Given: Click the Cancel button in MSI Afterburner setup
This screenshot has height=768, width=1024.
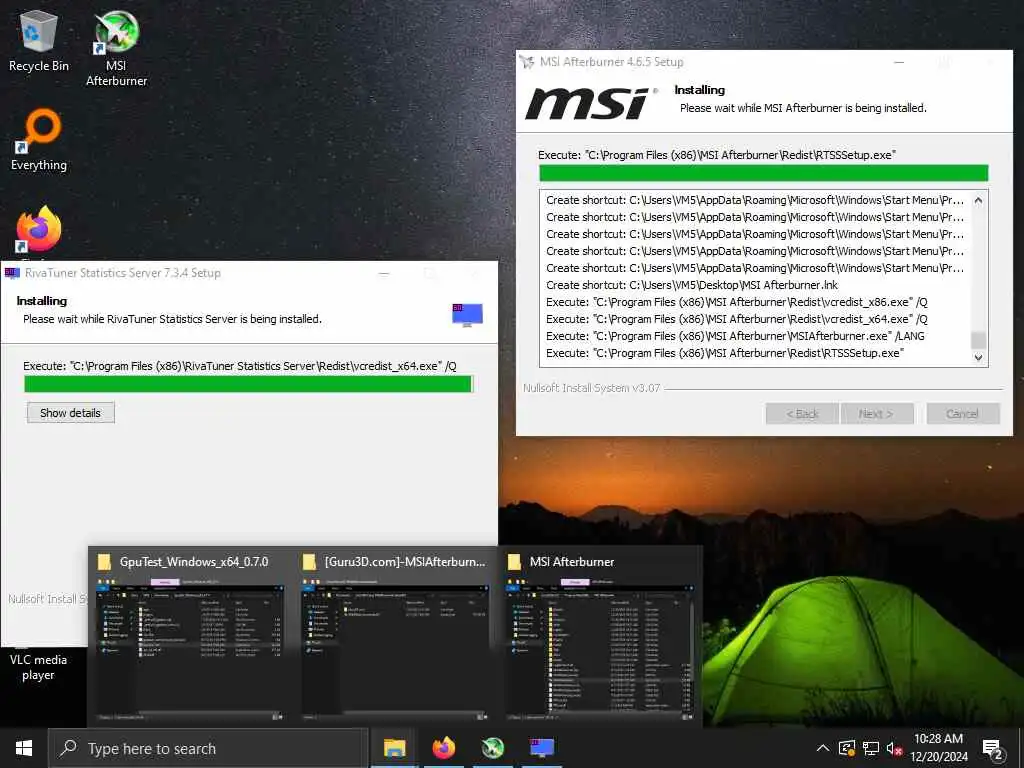Looking at the screenshot, I should coord(963,413).
